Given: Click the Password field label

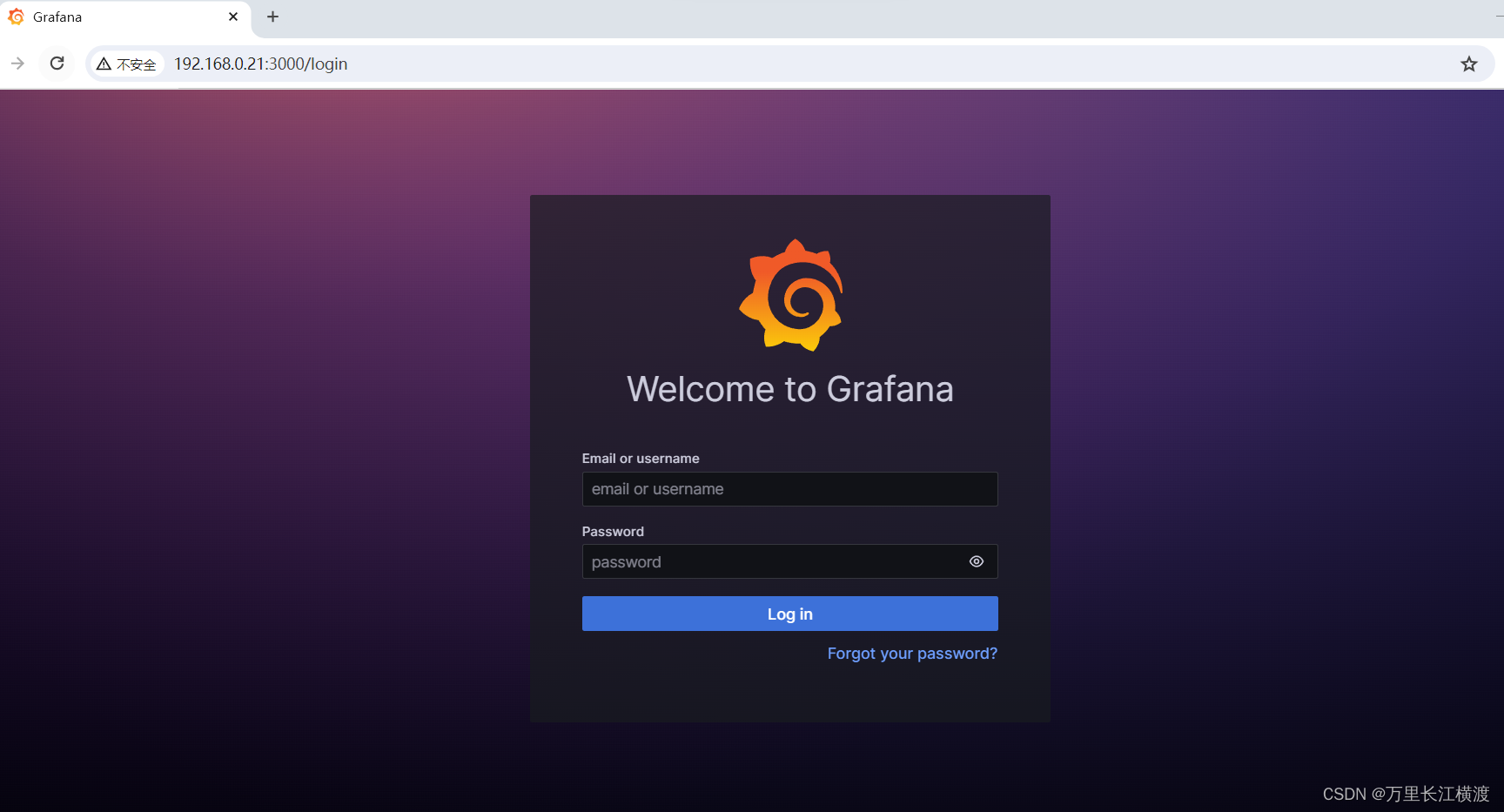Looking at the screenshot, I should (613, 532).
